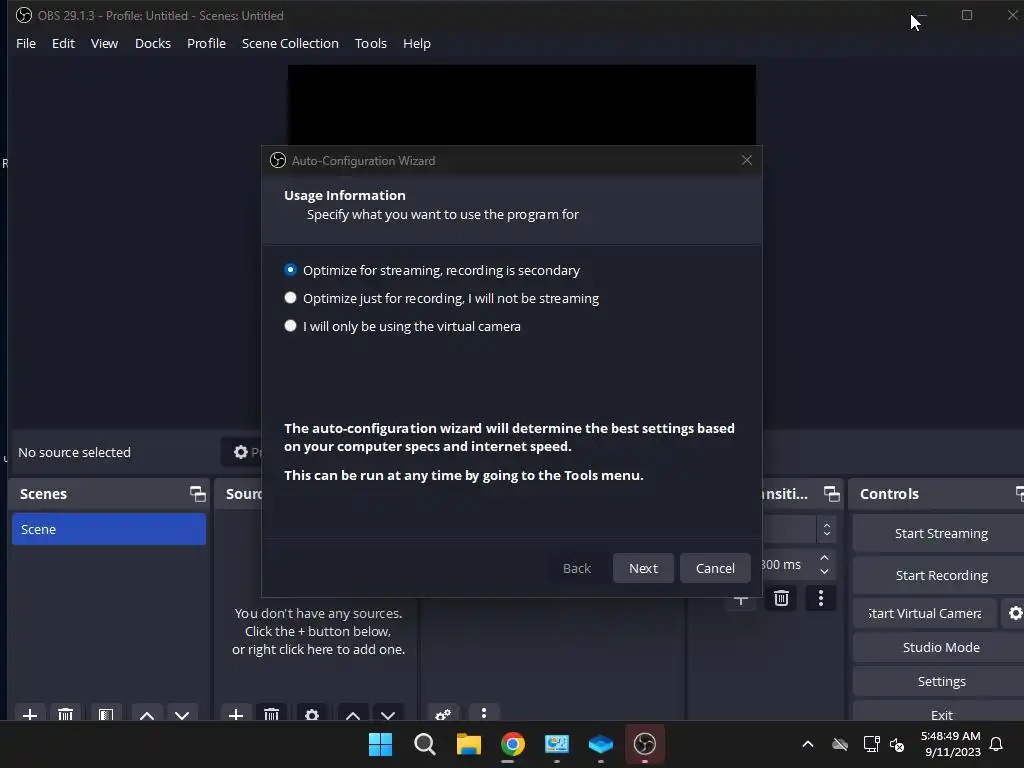Open the Profile menu
The height and width of the screenshot is (768, 1024).
pyautogui.click(x=206, y=43)
